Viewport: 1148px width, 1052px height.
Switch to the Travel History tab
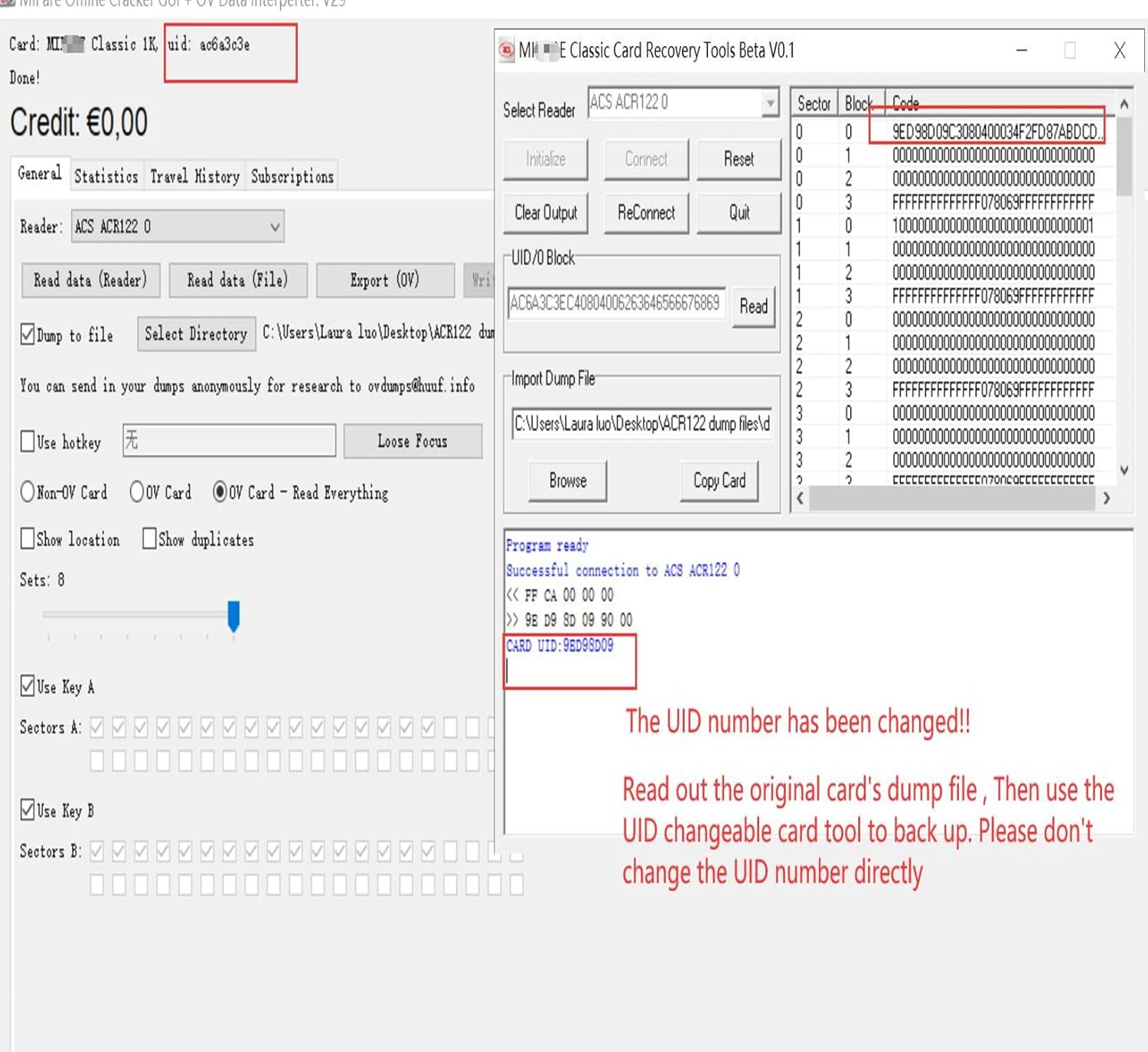[194, 176]
